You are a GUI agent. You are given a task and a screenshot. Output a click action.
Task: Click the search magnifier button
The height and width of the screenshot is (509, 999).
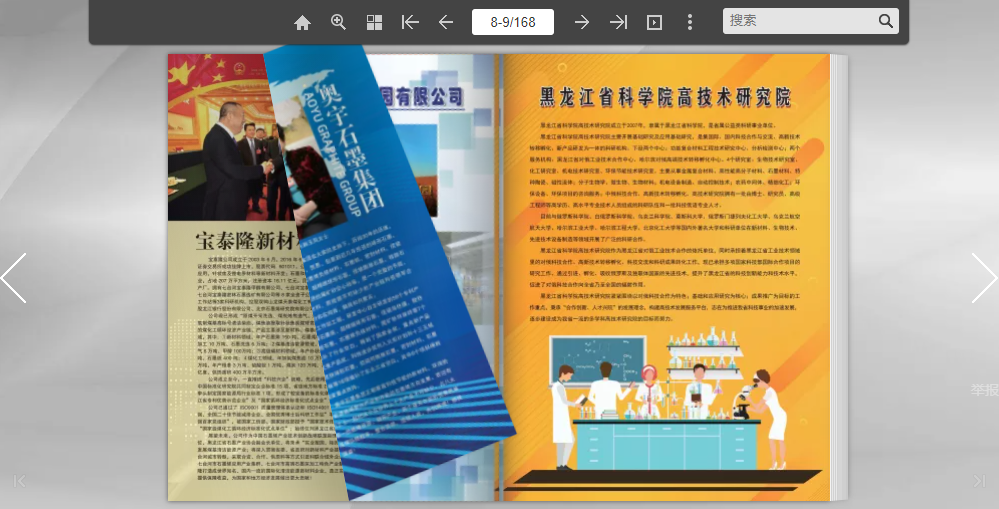886,20
